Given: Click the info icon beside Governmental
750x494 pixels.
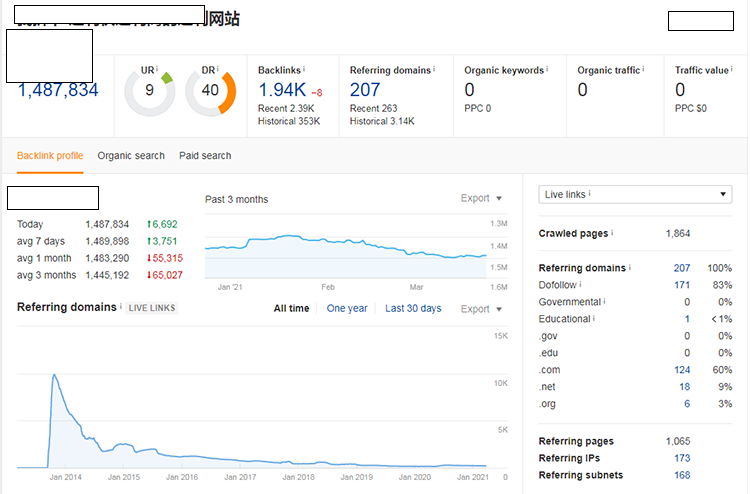Looking at the screenshot, I should click(605, 301).
